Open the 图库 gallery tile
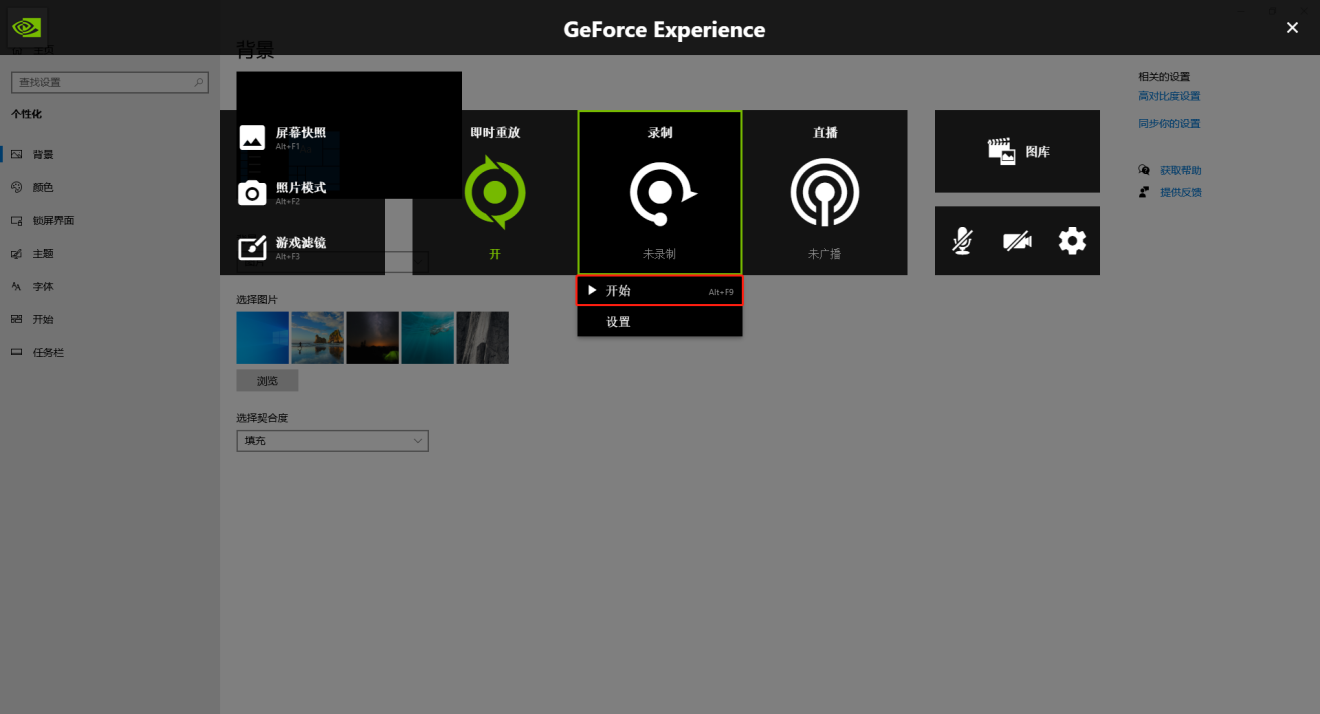Image resolution: width=1320 pixels, height=714 pixels. pyautogui.click(x=1017, y=151)
